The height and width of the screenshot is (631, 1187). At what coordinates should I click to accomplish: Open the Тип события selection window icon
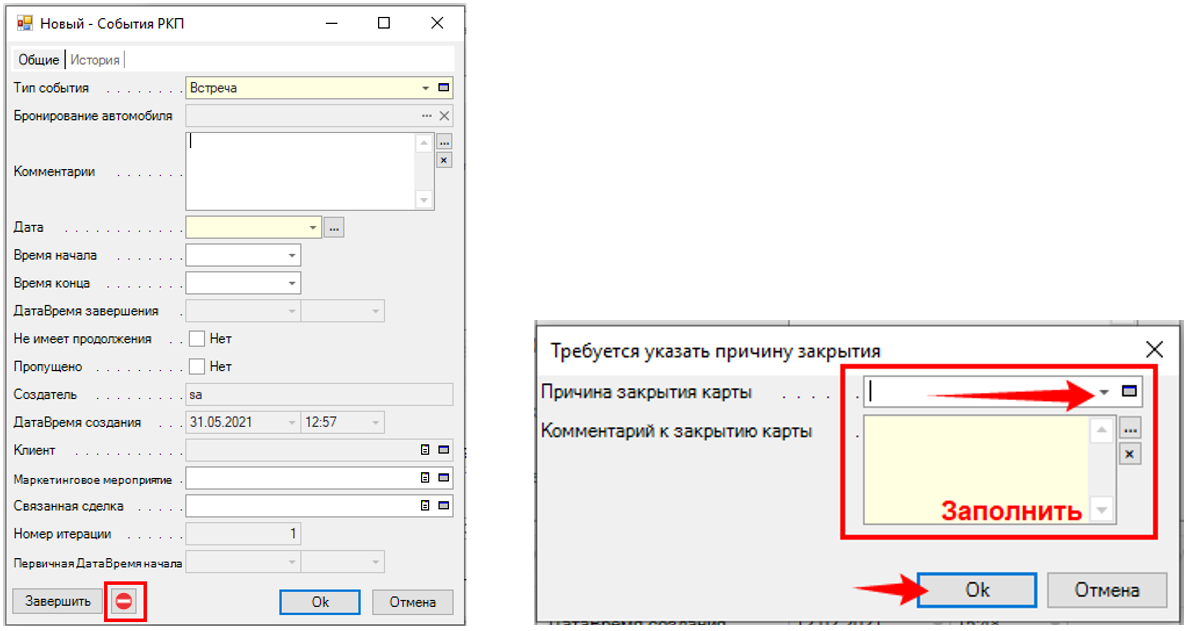click(444, 88)
